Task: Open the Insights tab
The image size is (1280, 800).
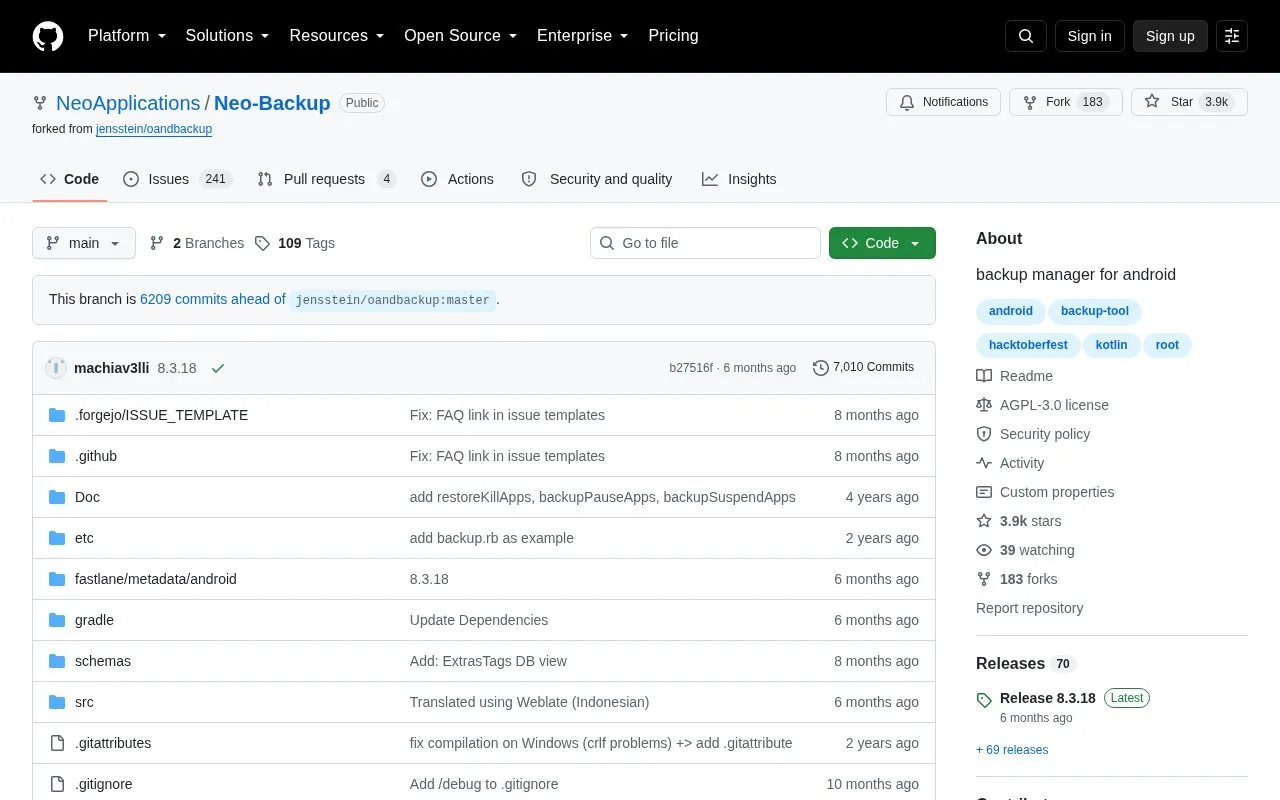Action: (x=739, y=179)
